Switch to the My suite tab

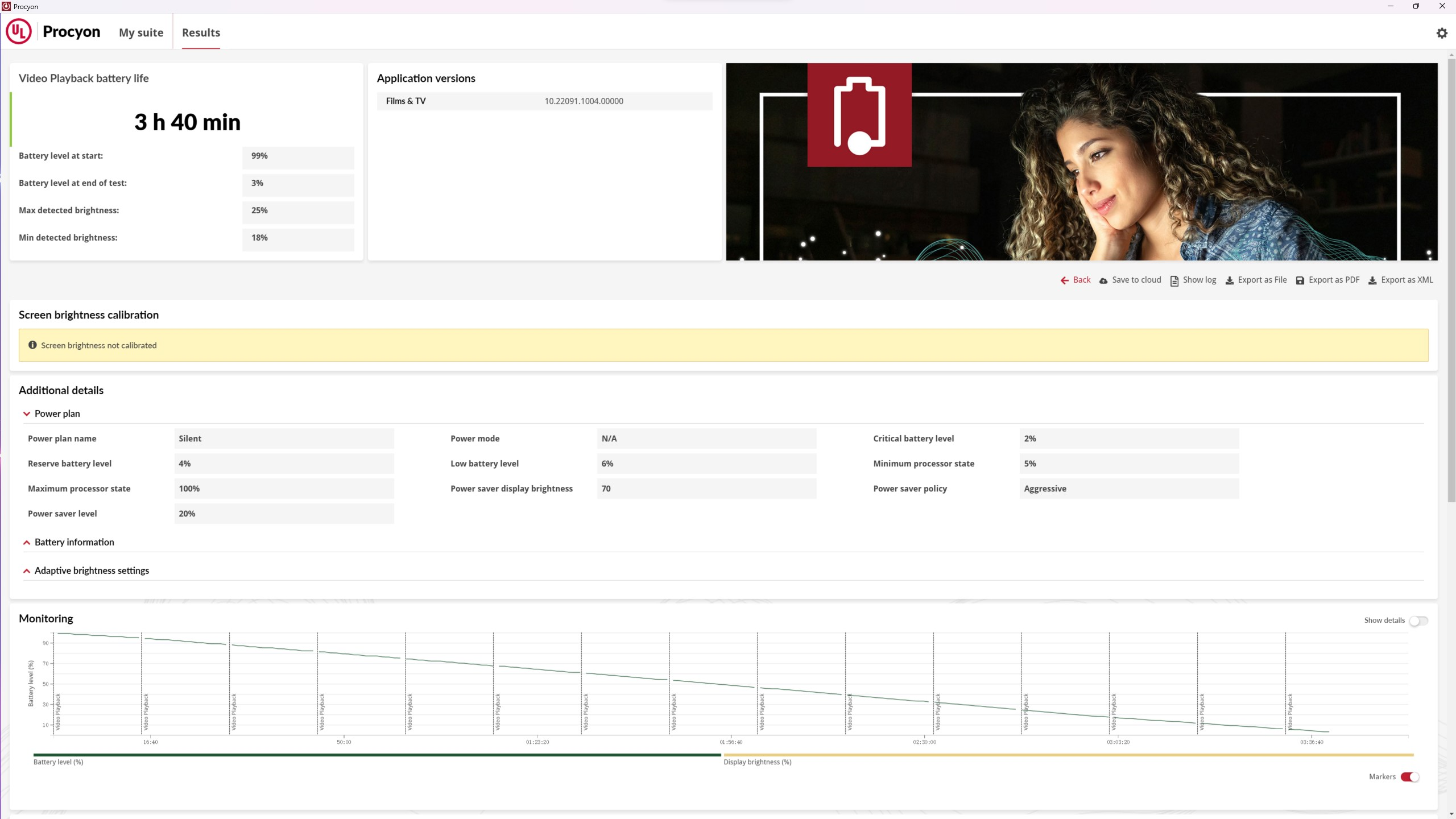pyautogui.click(x=141, y=32)
